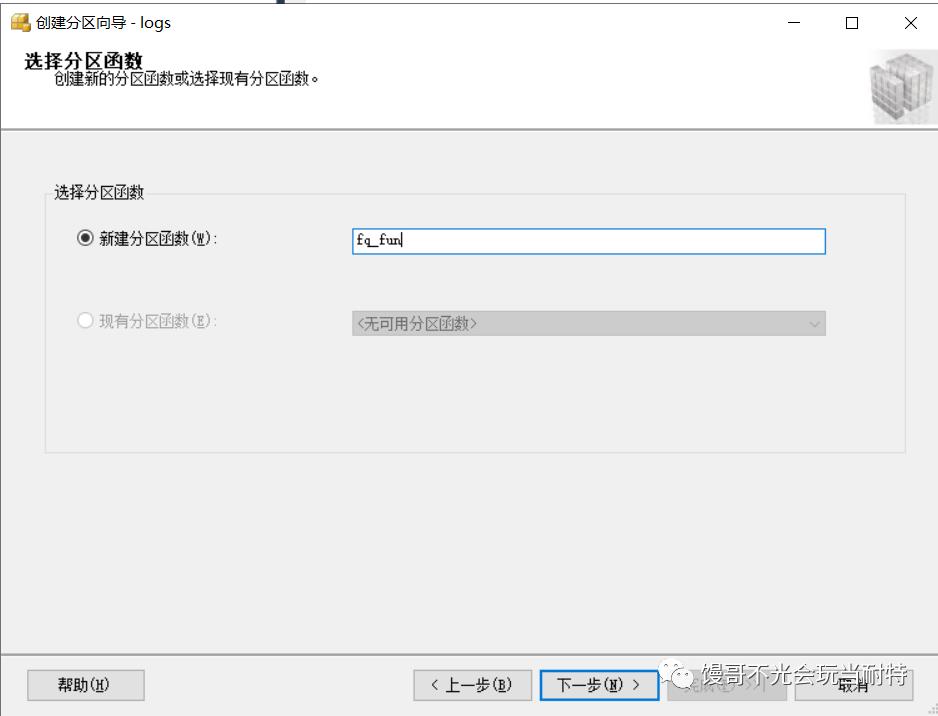Screen dimensions: 938x716
Task: Choose the 现有分区函数(E) radio option
Action: point(86,321)
